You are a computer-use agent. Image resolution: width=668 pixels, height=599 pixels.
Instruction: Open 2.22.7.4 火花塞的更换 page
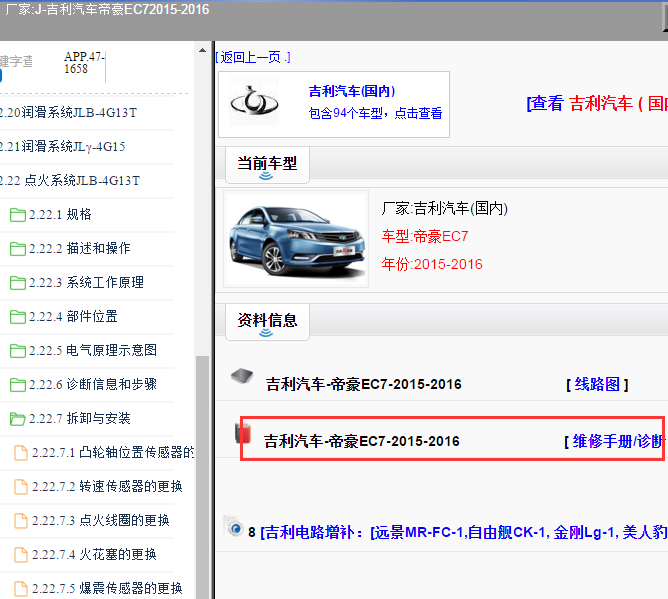click(x=94, y=555)
